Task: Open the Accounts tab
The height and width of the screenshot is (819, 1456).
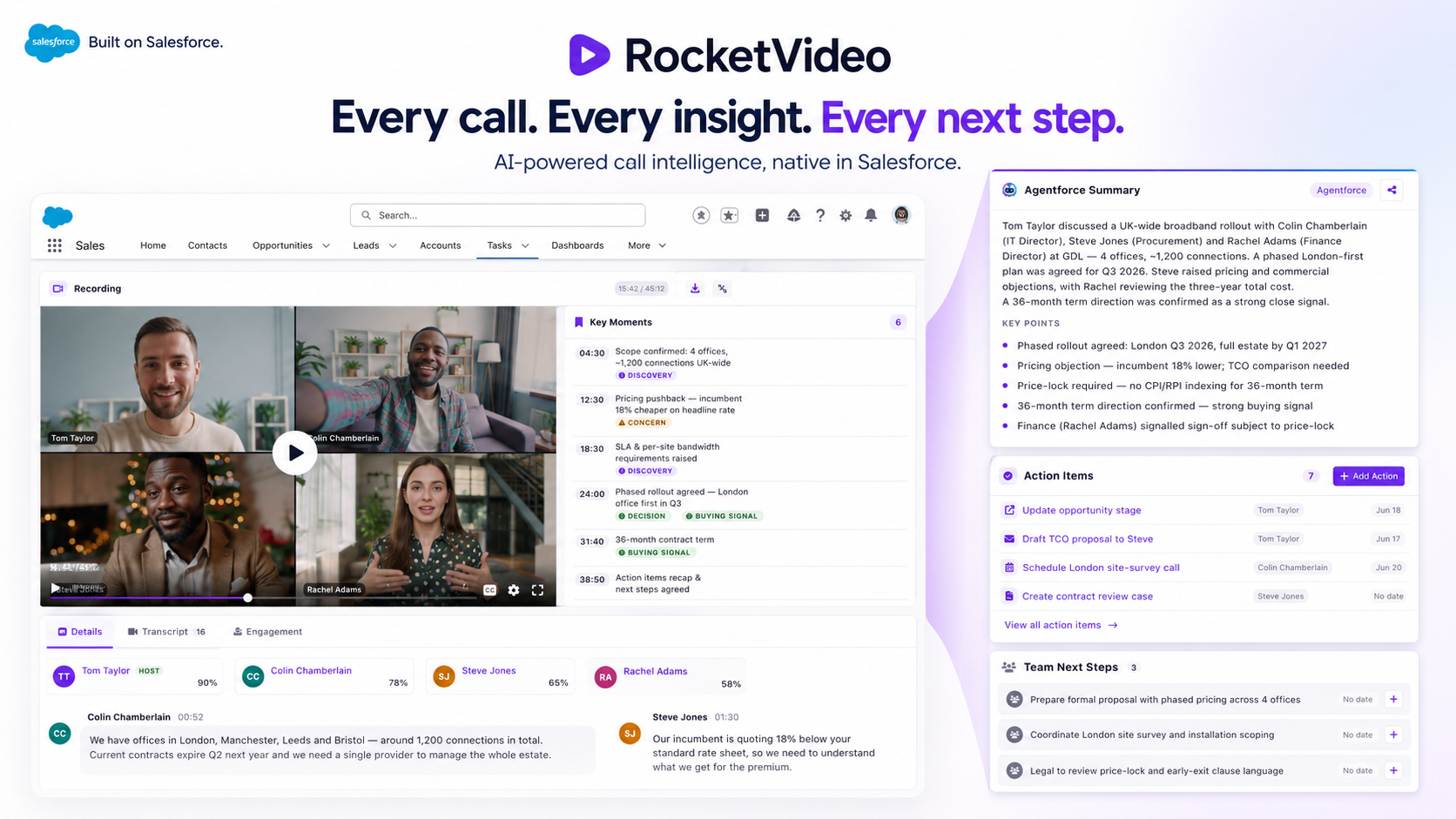Action: point(440,245)
